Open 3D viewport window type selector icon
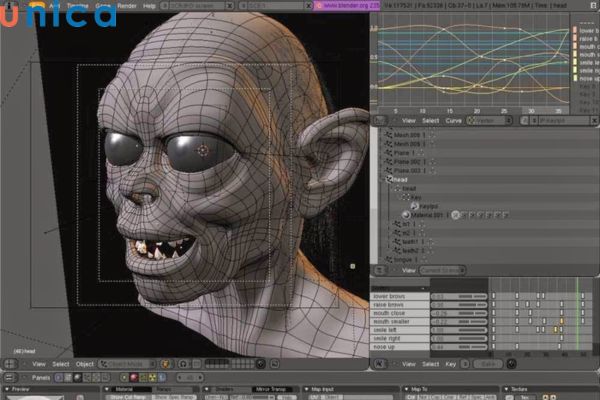The width and height of the screenshot is (600, 400). pyautogui.click(x=10, y=364)
